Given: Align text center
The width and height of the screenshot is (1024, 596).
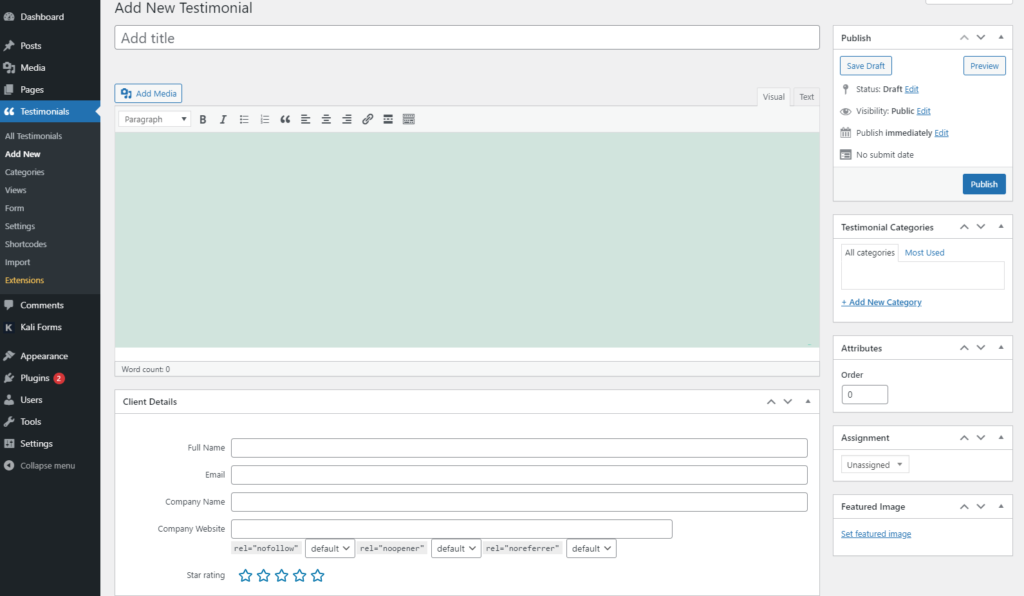Looking at the screenshot, I should point(326,119).
